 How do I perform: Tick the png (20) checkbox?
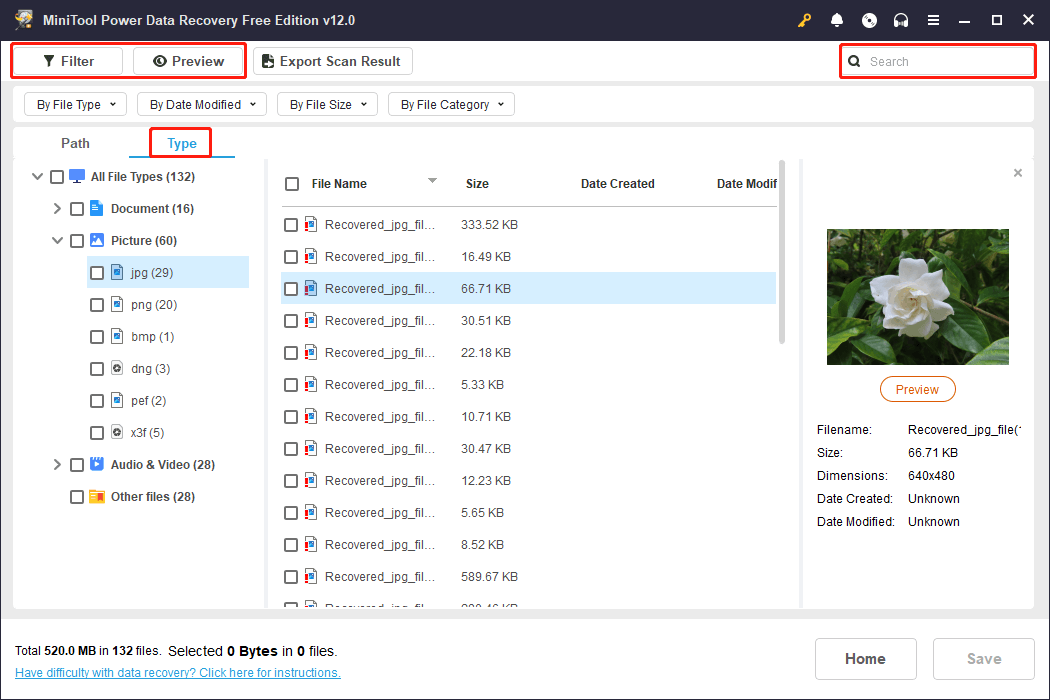point(97,305)
